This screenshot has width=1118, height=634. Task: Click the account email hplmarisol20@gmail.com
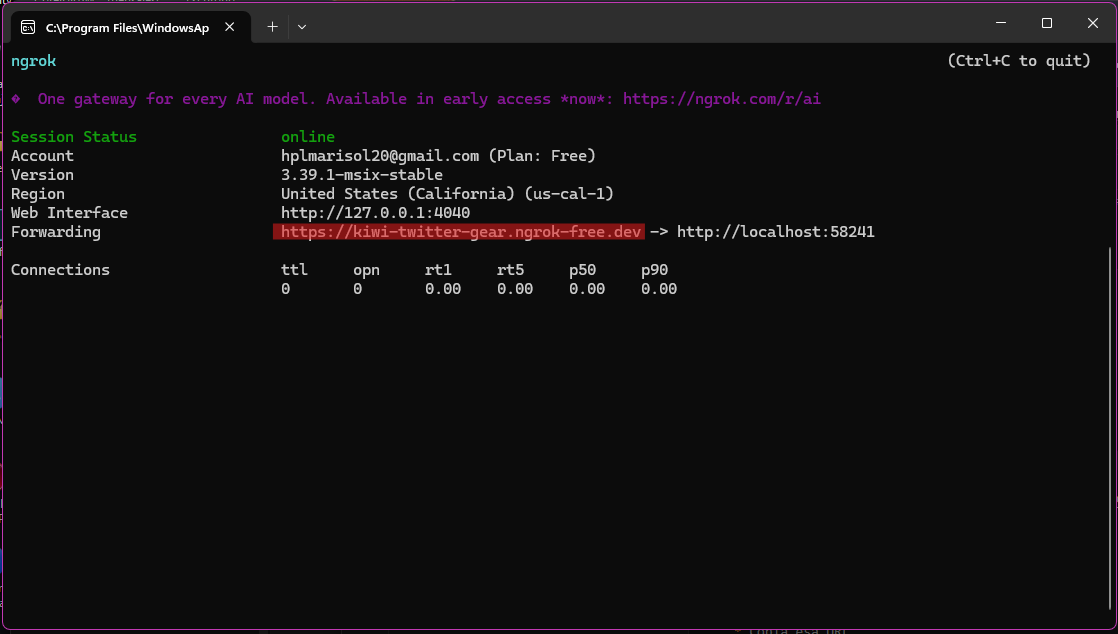click(380, 155)
